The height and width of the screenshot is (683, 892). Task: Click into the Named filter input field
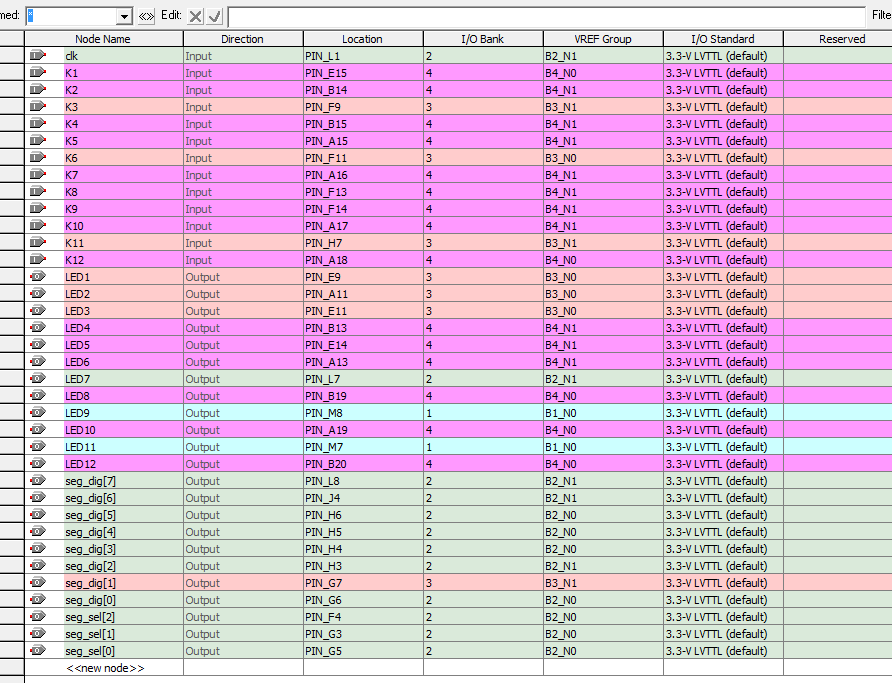click(72, 16)
